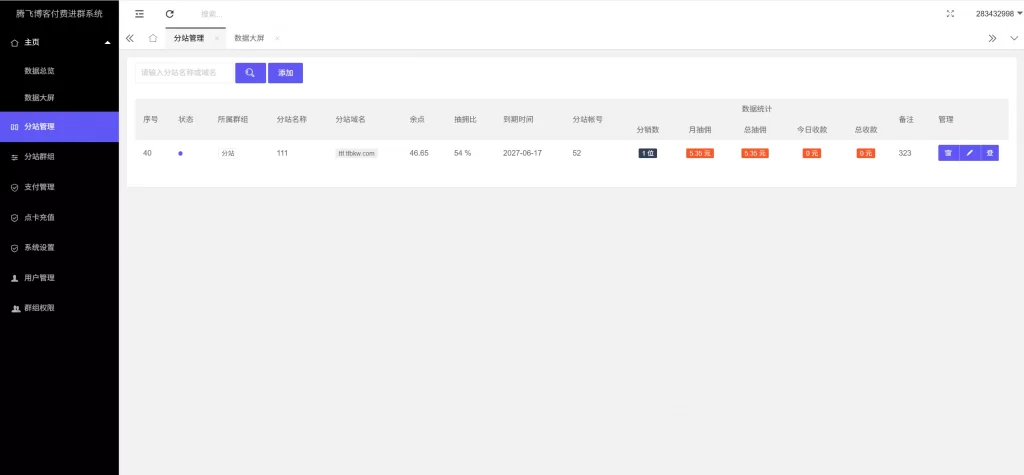Image resolution: width=1024 pixels, height=475 pixels.
Task: Enter fullscreen using the expand icon
Action: point(949,14)
